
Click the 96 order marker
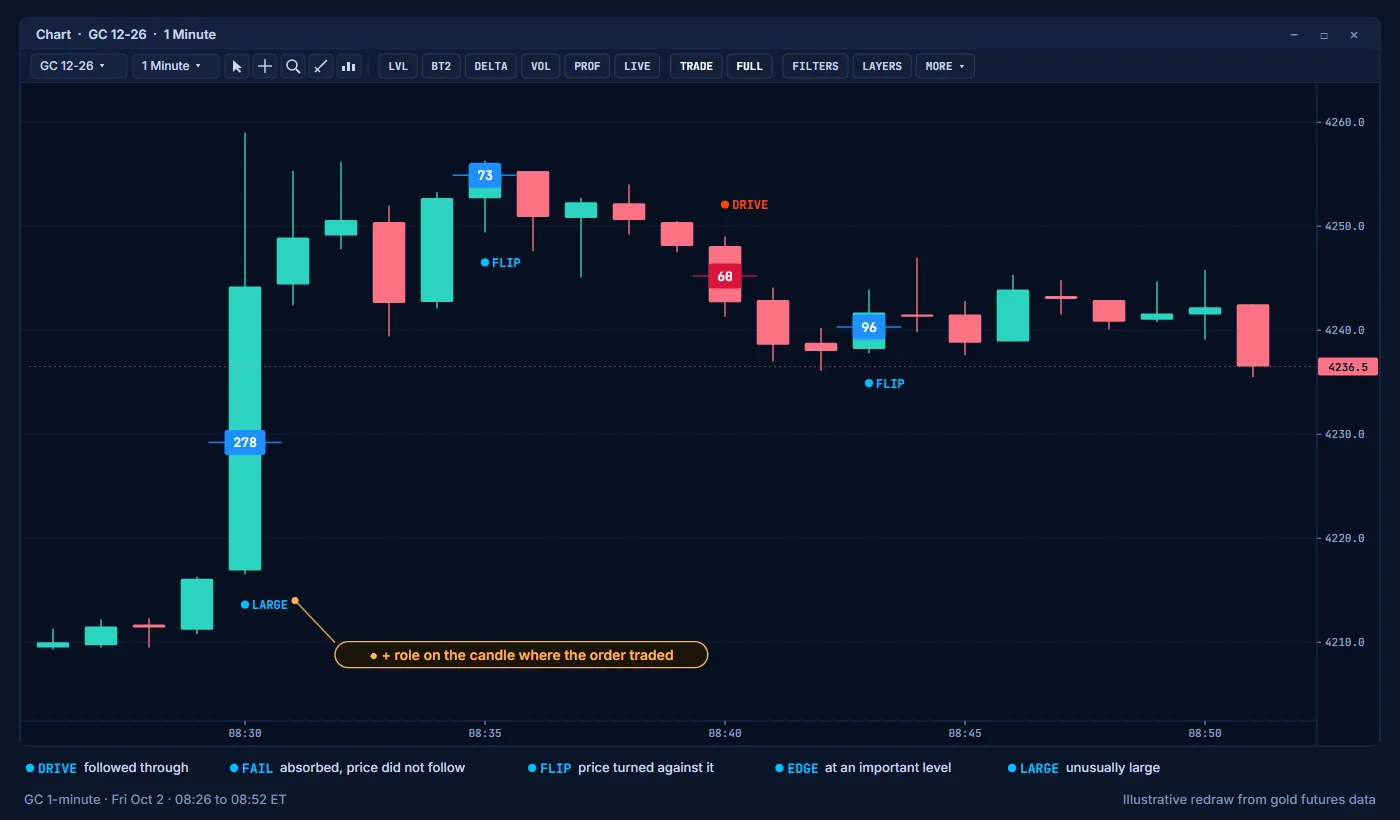pyautogui.click(x=869, y=327)
